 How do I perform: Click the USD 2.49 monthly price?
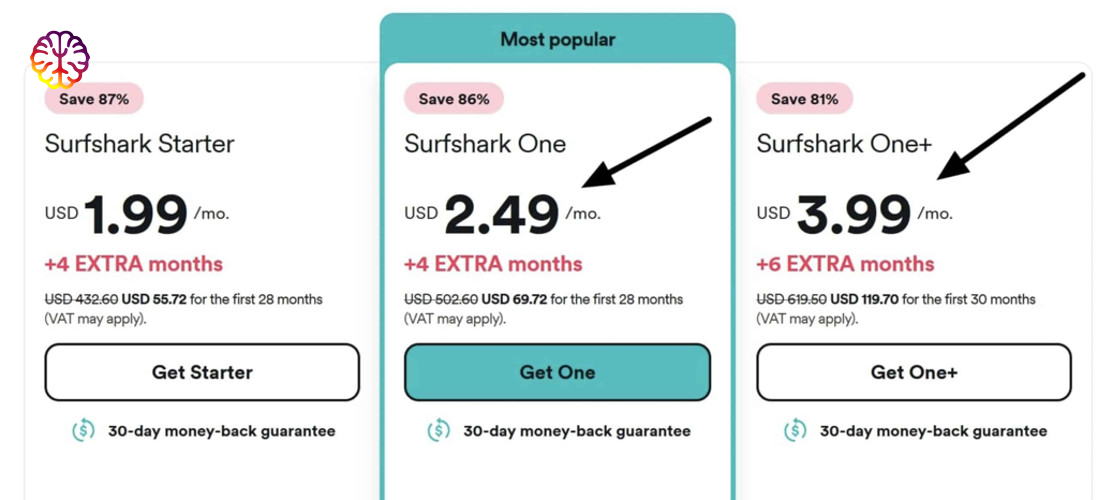pos(502,214)
